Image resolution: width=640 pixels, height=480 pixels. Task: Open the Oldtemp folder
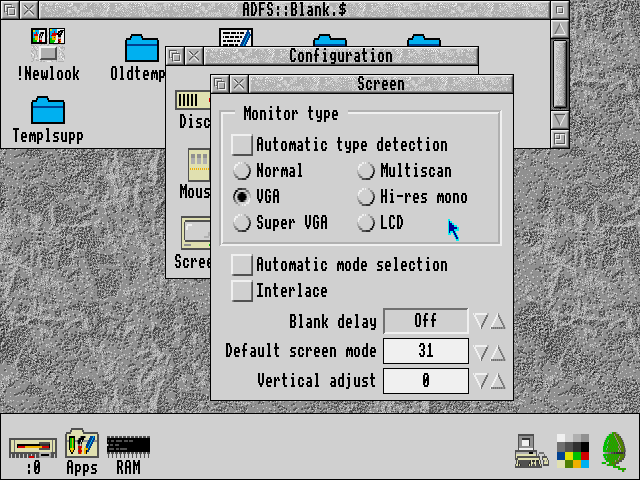tap(141, 50)
